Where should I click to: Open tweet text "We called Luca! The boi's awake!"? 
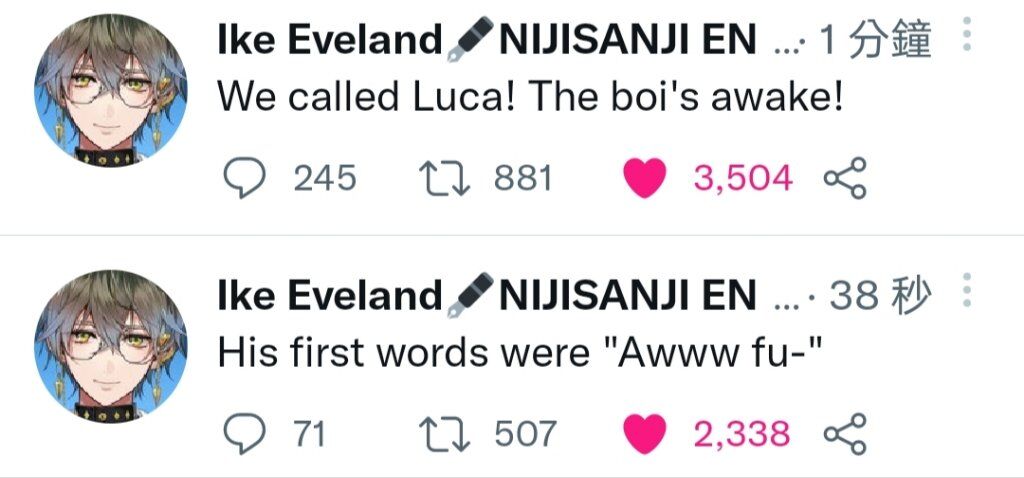point(530,97)
